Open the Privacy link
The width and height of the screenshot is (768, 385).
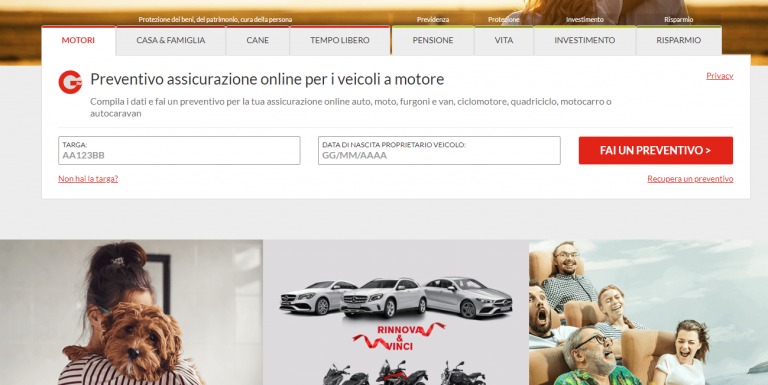click(720, 75)
